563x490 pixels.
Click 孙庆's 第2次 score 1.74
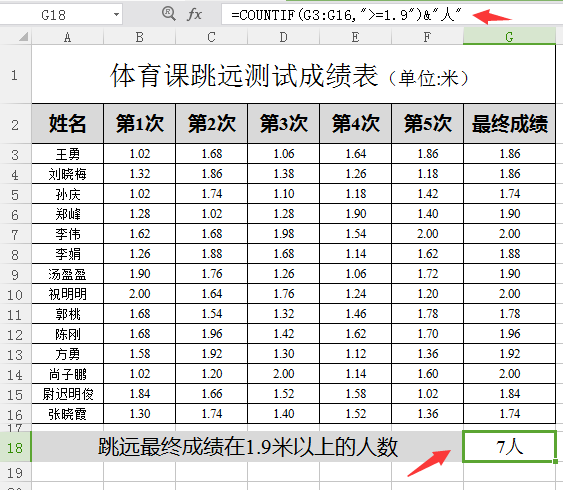tap(211, 194)
